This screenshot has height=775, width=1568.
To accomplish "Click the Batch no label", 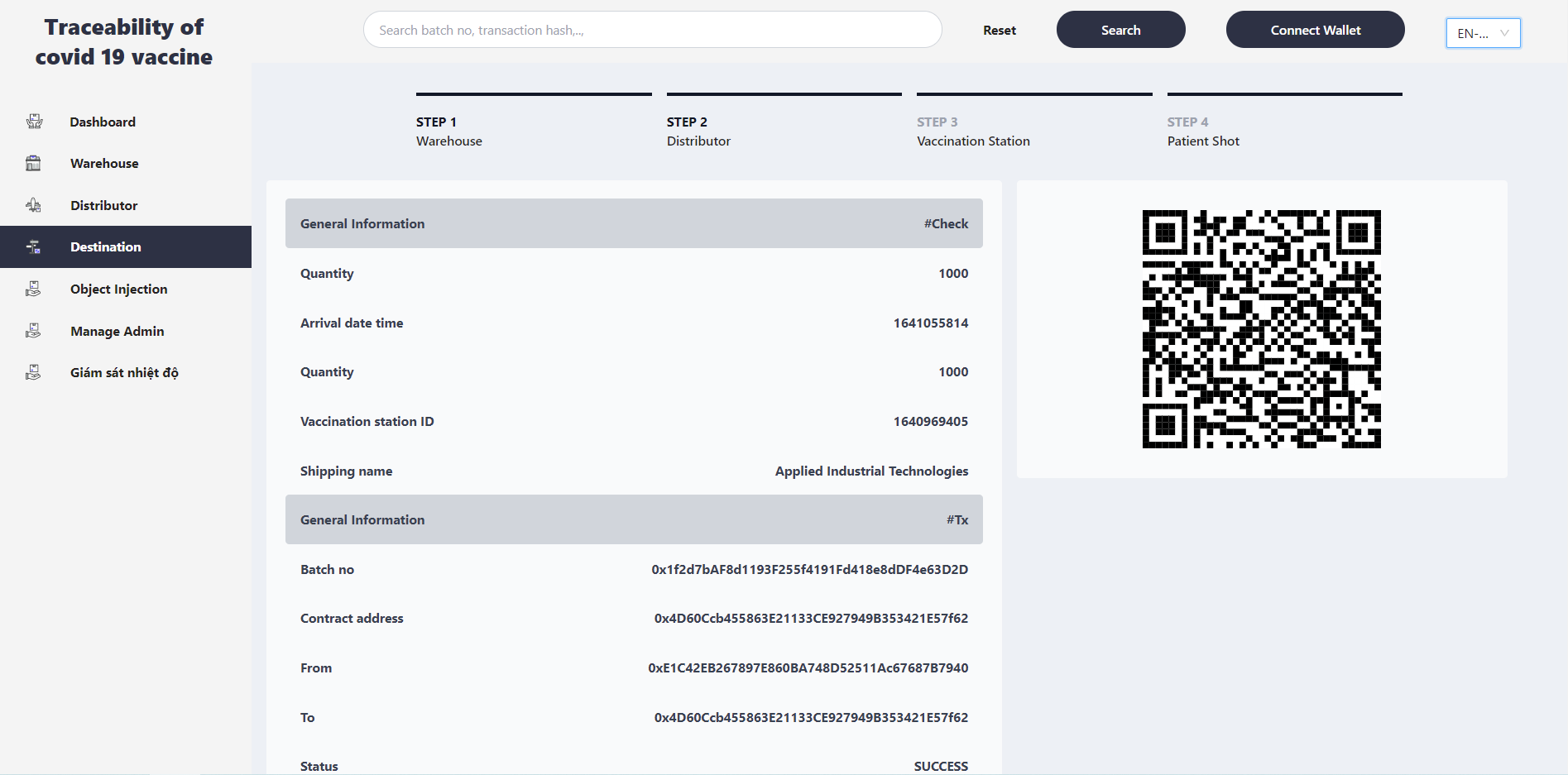I will [x=327, y=569].
